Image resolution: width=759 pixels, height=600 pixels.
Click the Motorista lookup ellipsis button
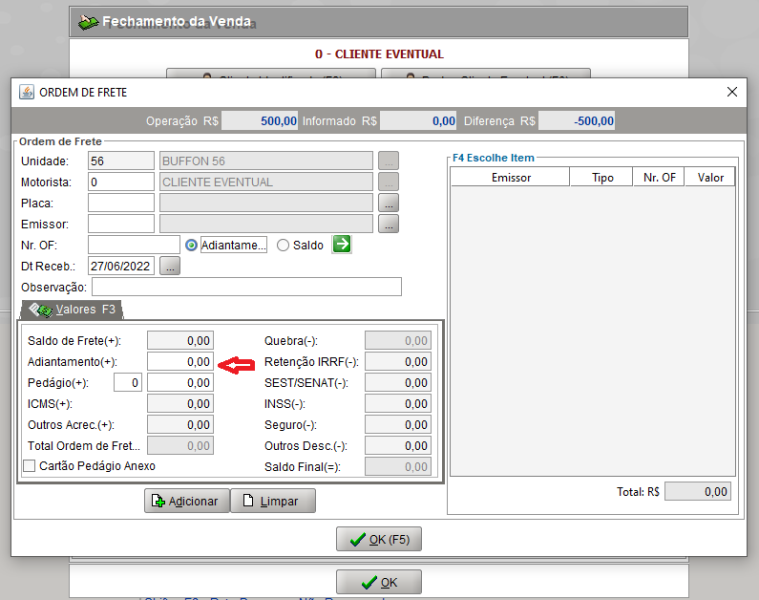(x=388, y=182)
